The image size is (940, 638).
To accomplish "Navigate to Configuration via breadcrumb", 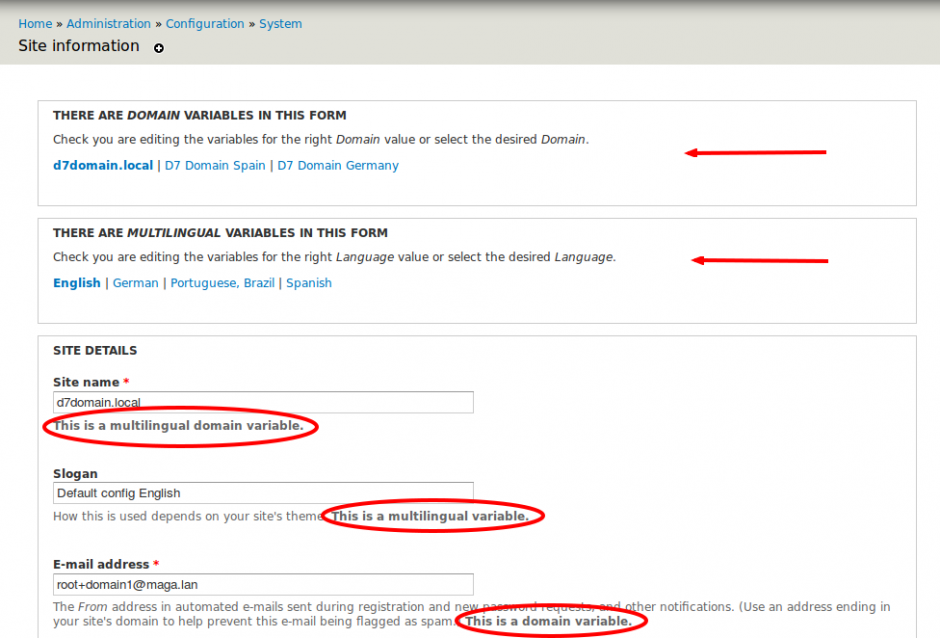I will tap(205, 23).
